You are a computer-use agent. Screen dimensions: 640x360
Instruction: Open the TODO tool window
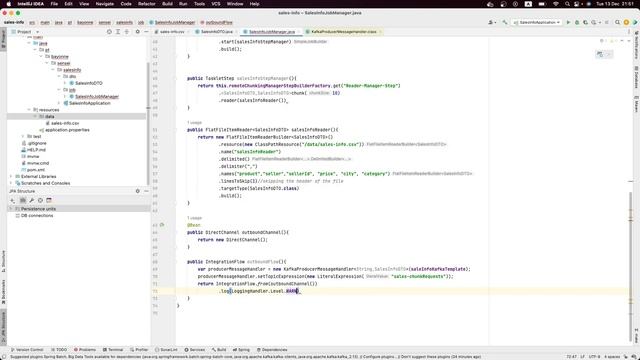point(59,350)
